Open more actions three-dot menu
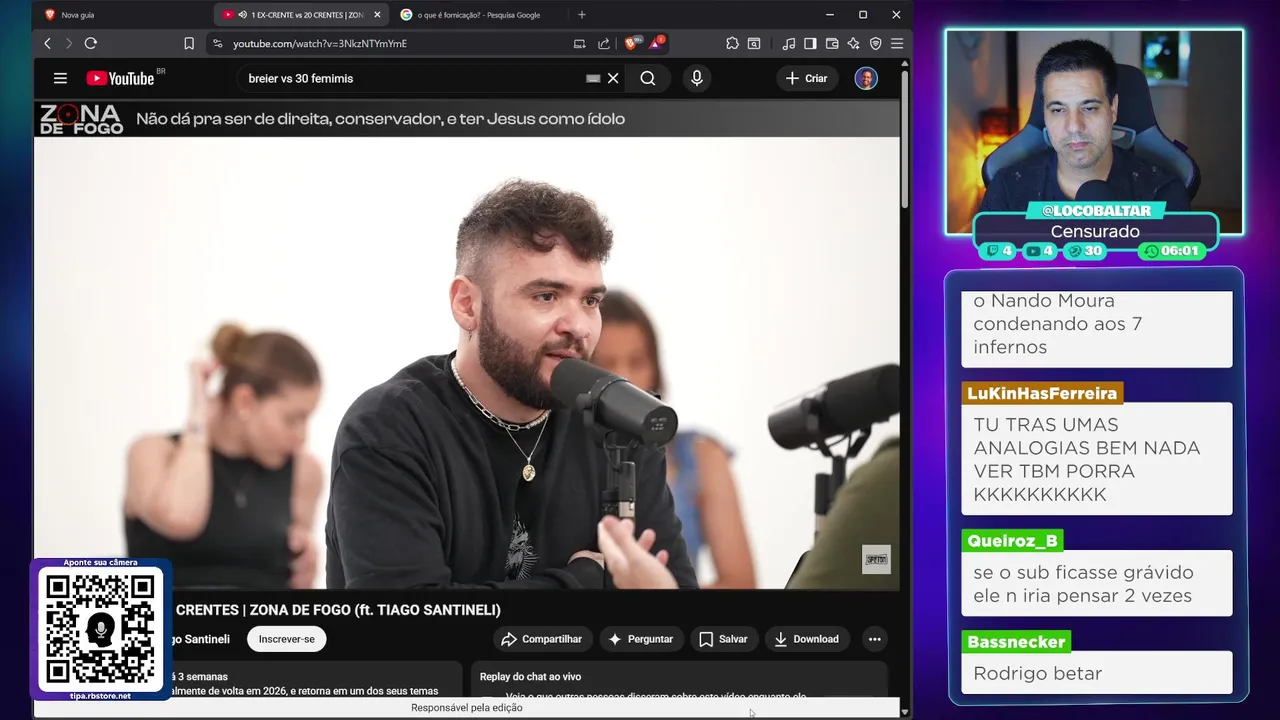 tap(875, 639)
